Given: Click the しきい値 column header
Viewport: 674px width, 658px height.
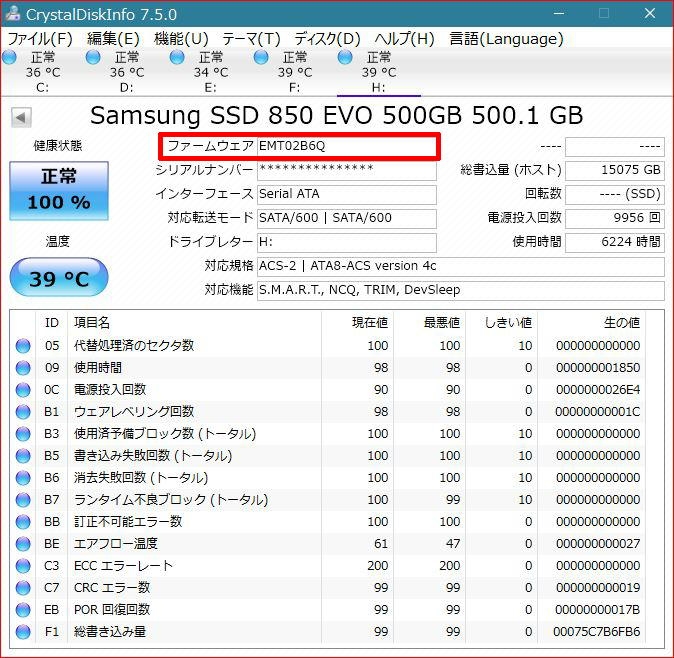Looking at the screenshot, I should [x=509, y=322].
